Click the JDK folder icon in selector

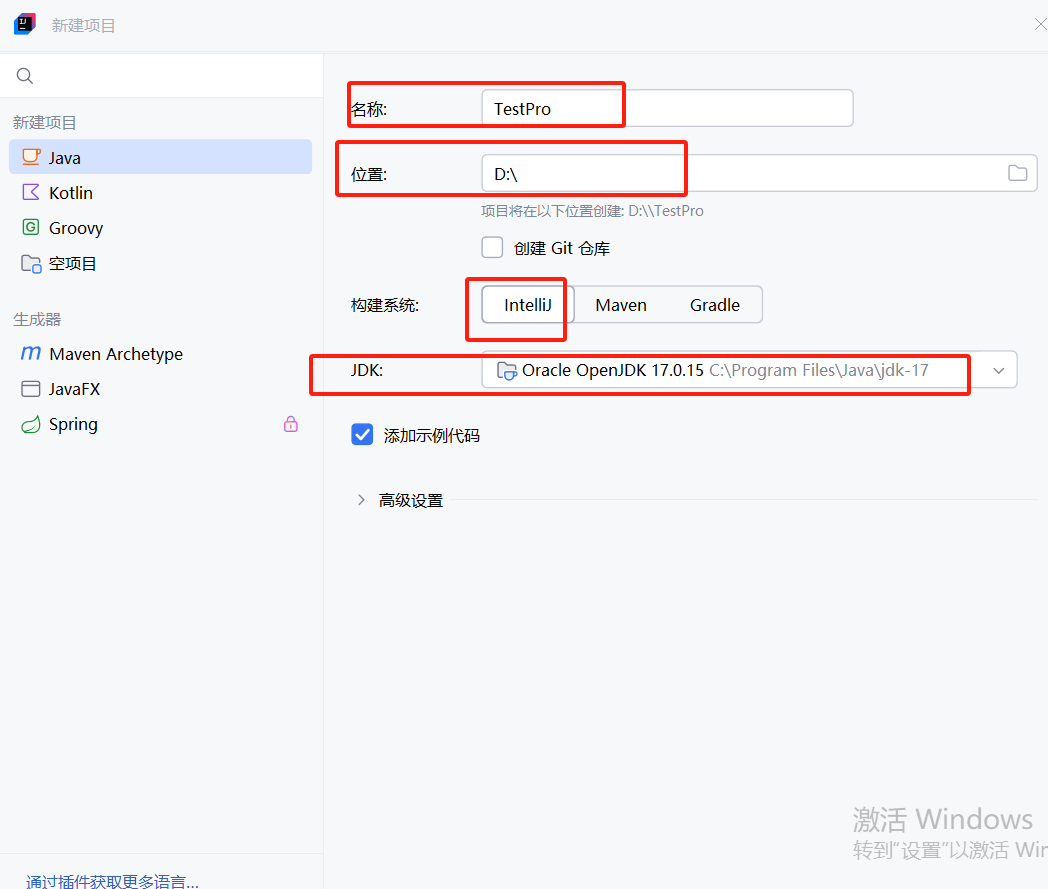pos(507,370)
